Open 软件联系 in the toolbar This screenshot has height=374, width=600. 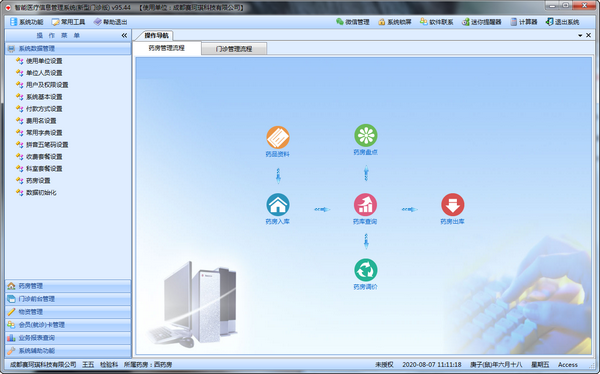437,22
